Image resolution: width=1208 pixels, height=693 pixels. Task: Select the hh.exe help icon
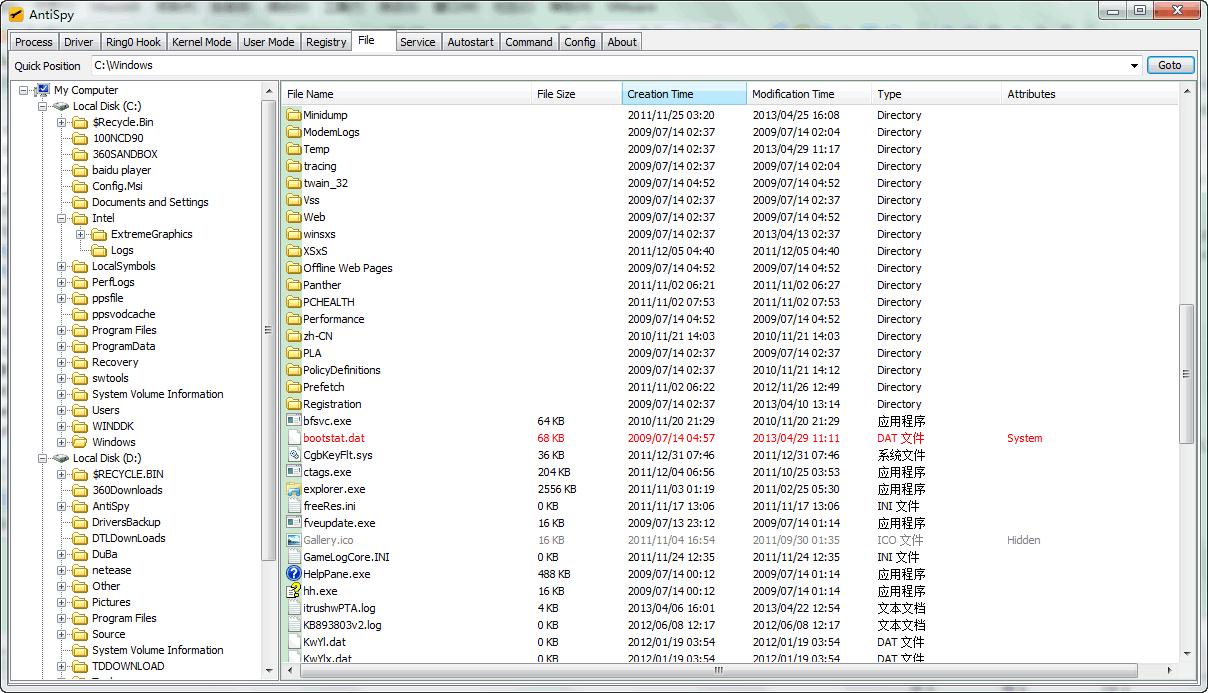(294, 591)
